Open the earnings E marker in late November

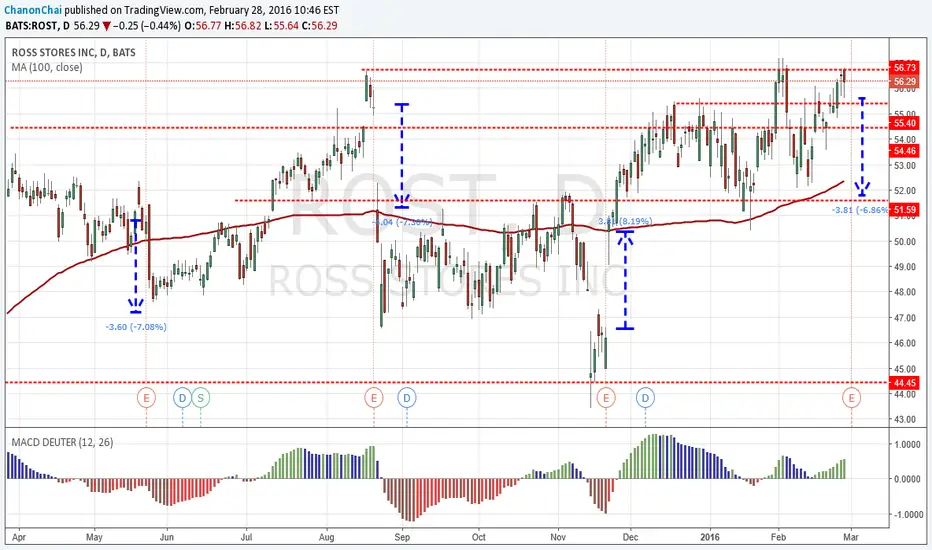tap(606, 397)
